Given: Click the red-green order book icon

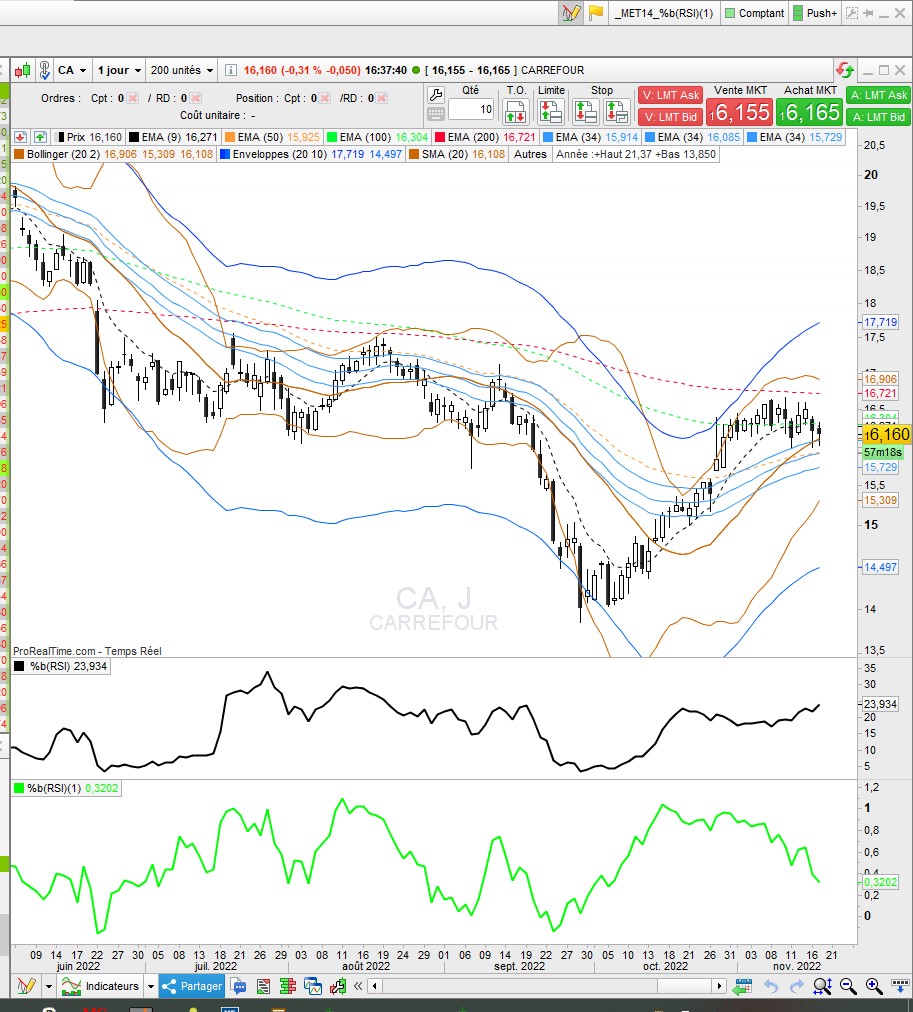Looking at the screenshot, I should point(288,986).
